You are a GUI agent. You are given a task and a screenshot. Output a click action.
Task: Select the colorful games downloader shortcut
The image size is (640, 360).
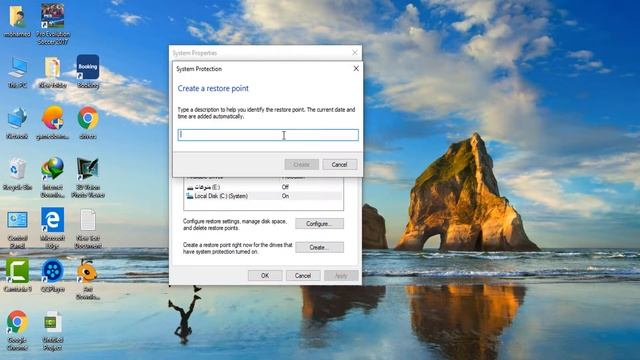[53, 123]
